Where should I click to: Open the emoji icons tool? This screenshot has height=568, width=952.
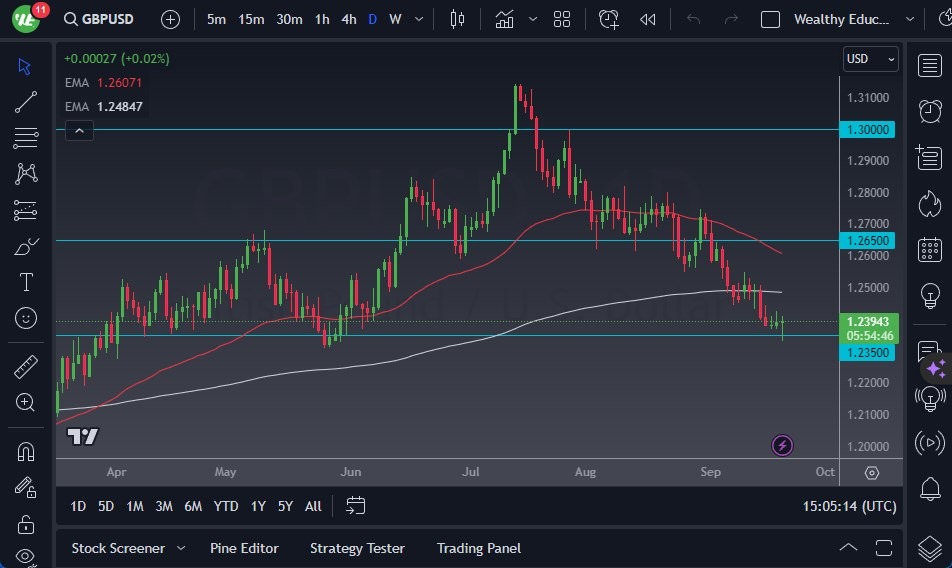(26, 318)
